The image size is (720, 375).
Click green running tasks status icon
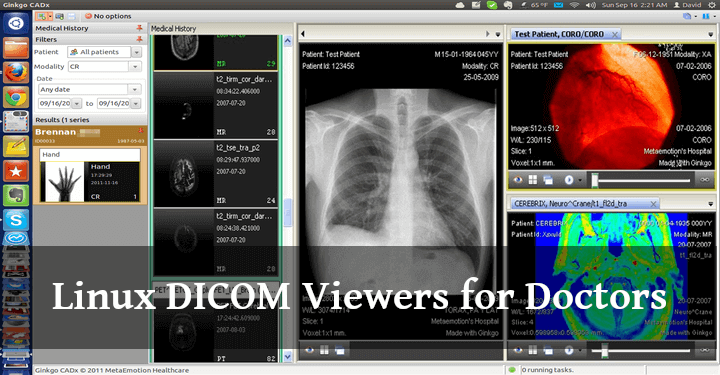[512, 370]
